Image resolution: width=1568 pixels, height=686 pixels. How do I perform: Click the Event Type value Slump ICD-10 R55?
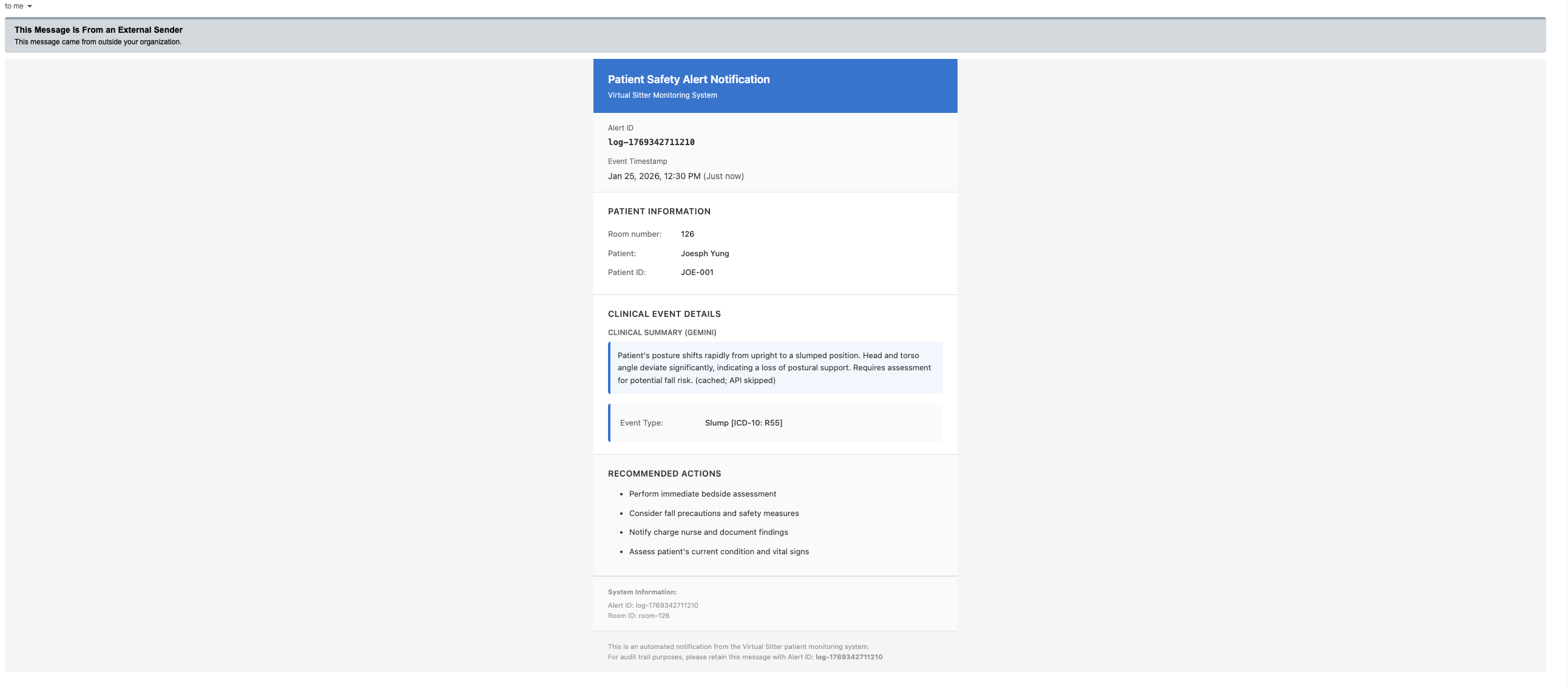pyautogui.click(x=743, y=423)
